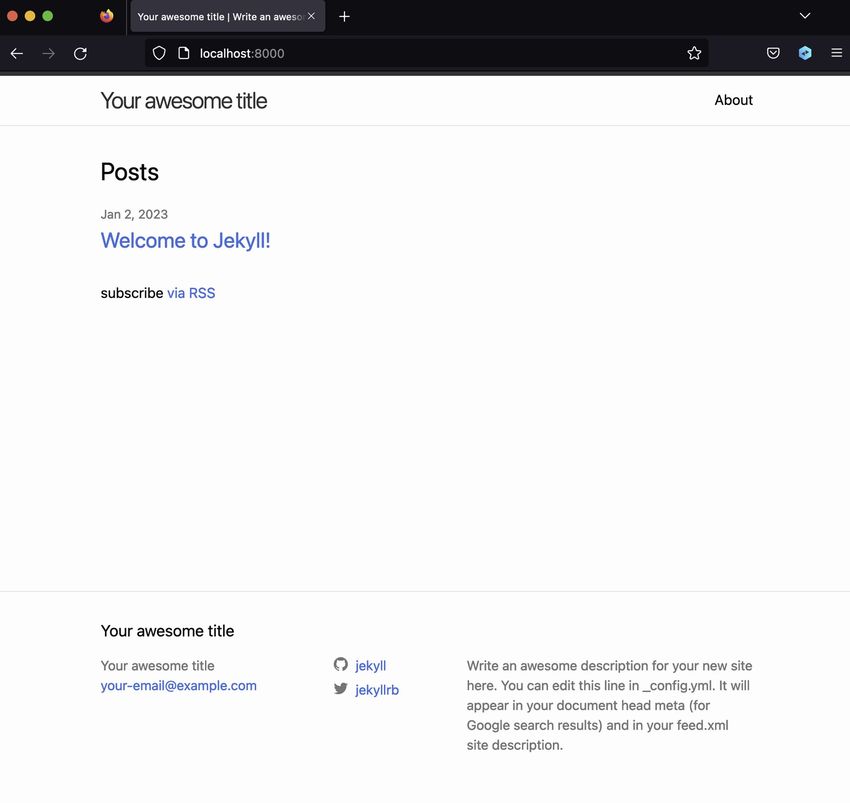Viewport: 850px width, 803px height.
Task: Expand the list all tabs chevron
Action: click(x=805, y=16)
